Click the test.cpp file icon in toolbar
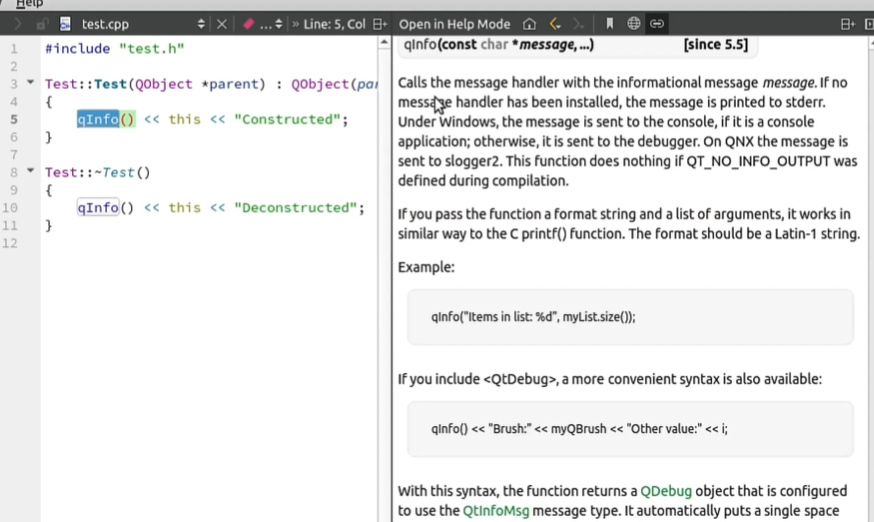 coord(65,24)
